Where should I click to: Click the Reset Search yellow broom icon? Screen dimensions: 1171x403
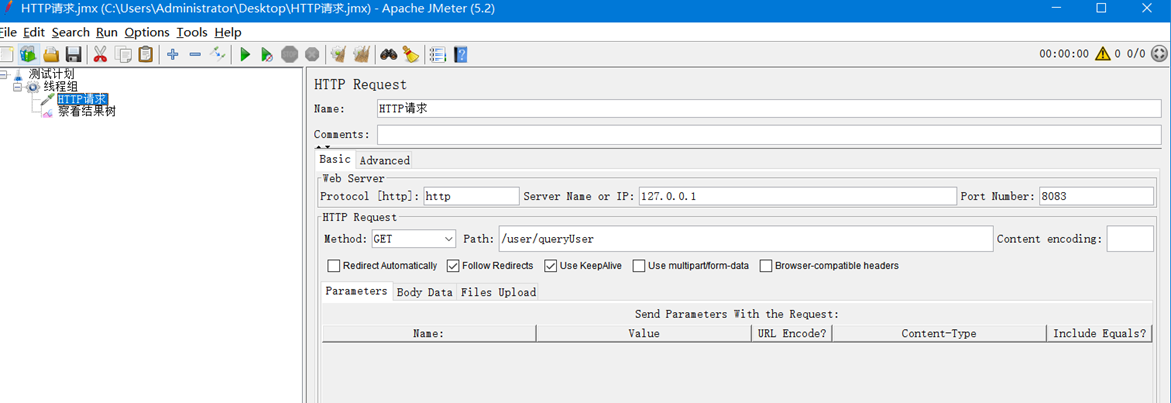(x=411, y=54)
